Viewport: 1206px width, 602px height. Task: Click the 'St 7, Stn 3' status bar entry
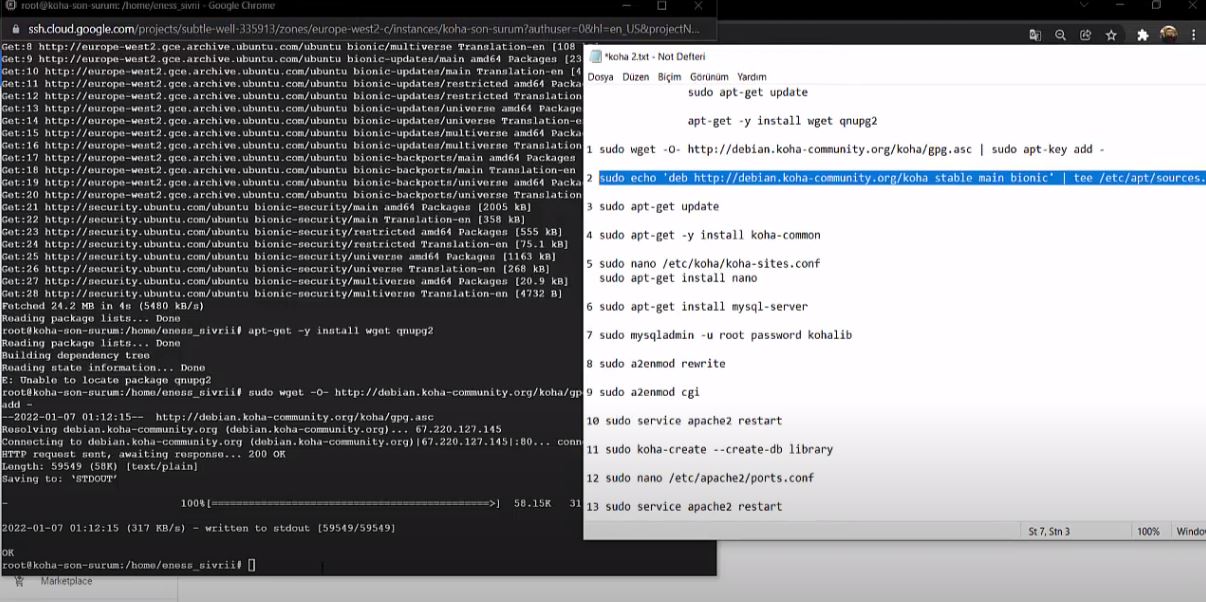1049,531
